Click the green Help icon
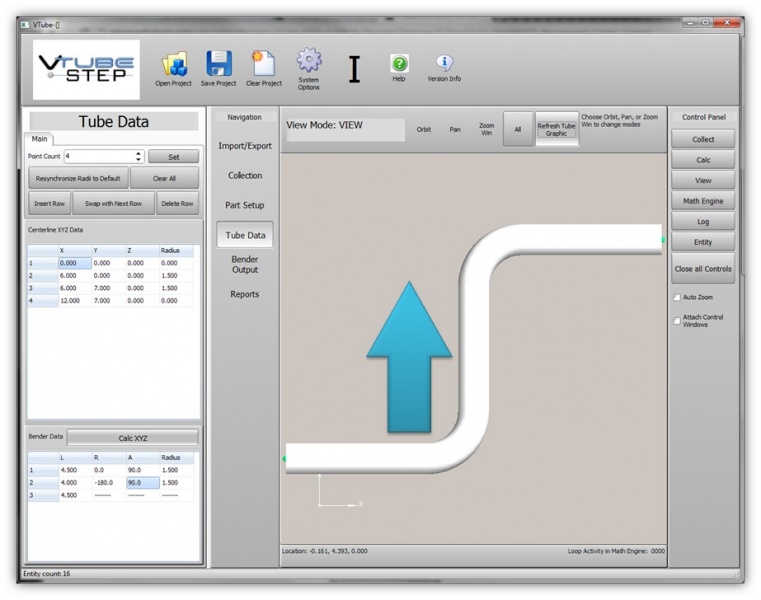The image size is (761, 600). pos(399,64)
